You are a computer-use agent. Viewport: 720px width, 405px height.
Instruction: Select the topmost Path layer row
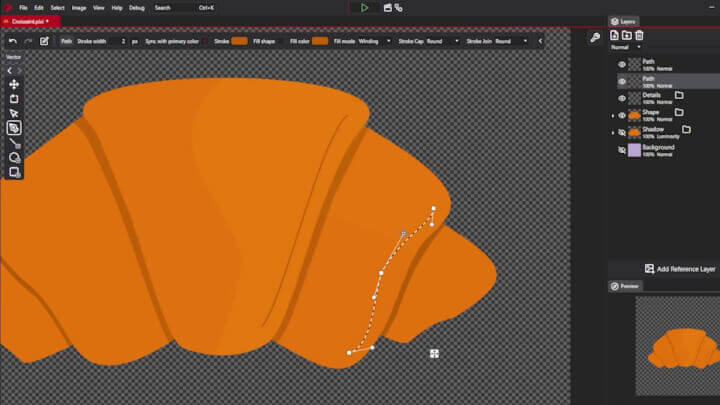[668, 65]
